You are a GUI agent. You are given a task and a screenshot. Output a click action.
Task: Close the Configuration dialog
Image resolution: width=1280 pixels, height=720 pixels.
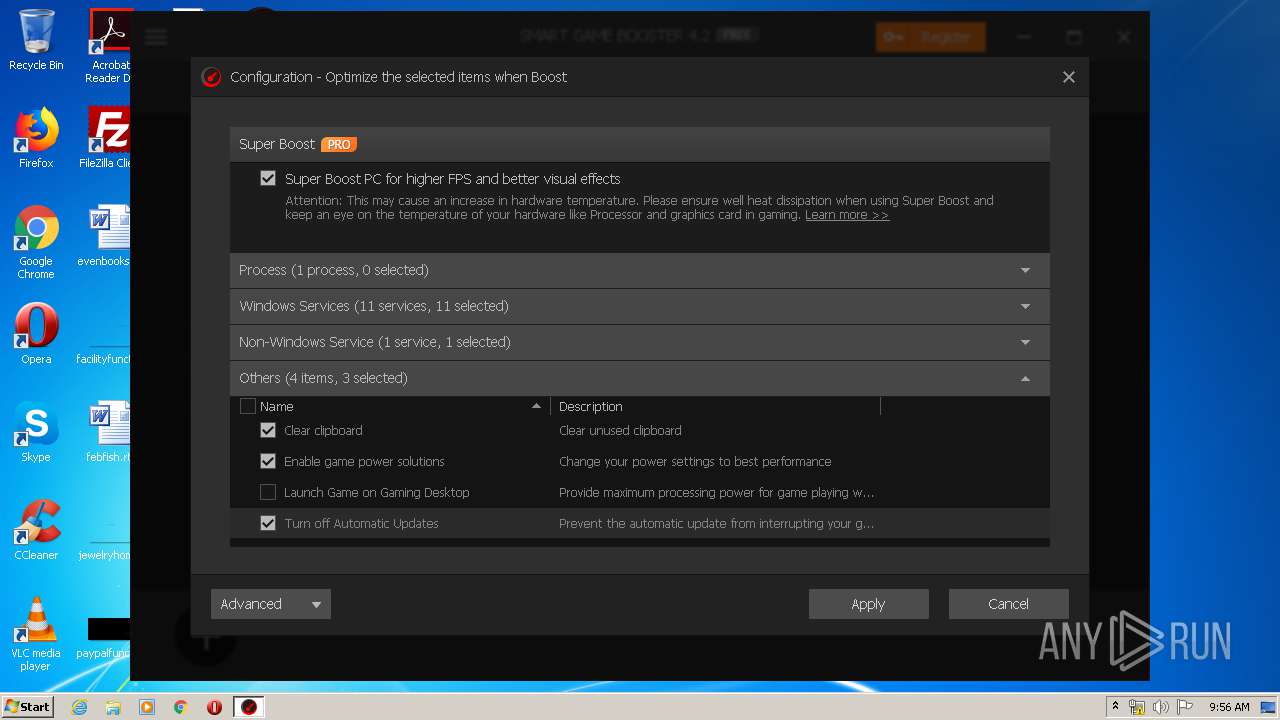[1069, 77]
